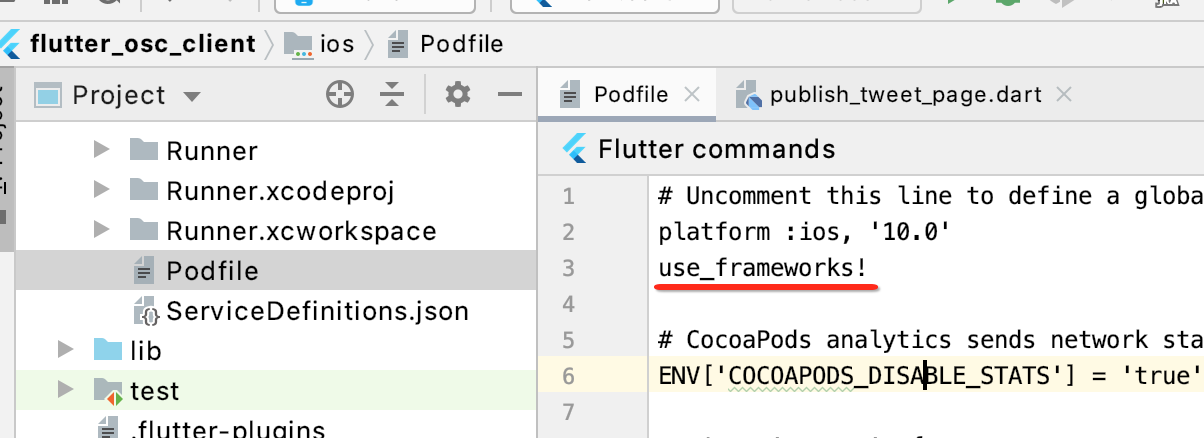Expand the test folder
The height and width of the screenshot is (438, 1204).
pyautogui.click(x=66, y=390)
